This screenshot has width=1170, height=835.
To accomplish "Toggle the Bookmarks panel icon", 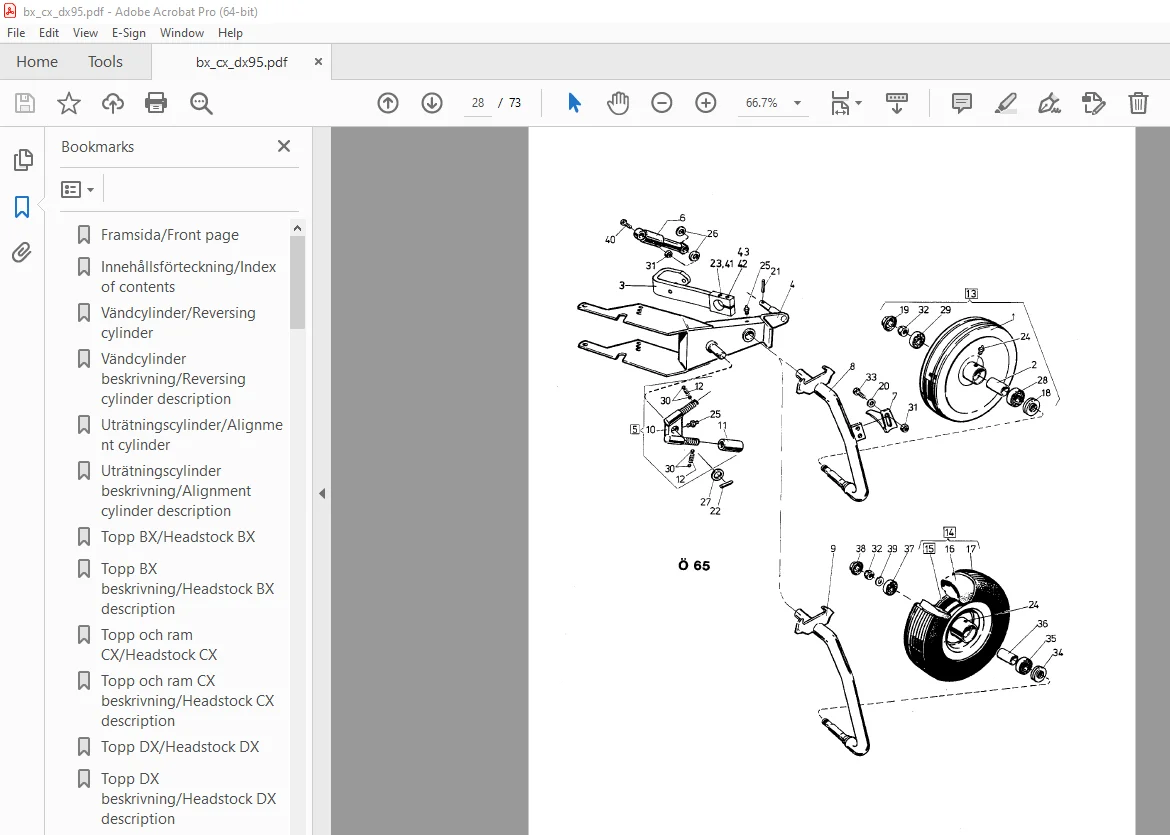I will 22,207.
